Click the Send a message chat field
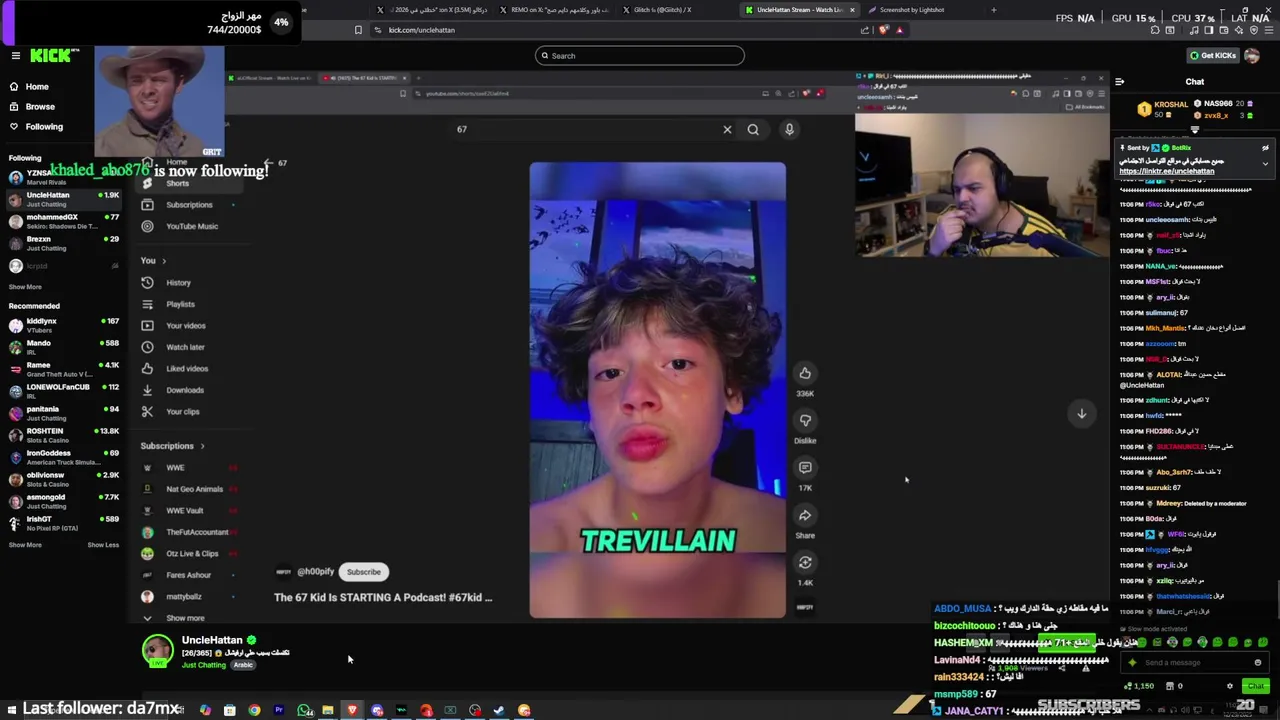This screenshot has width=1280, height=720. point(1195,663)
